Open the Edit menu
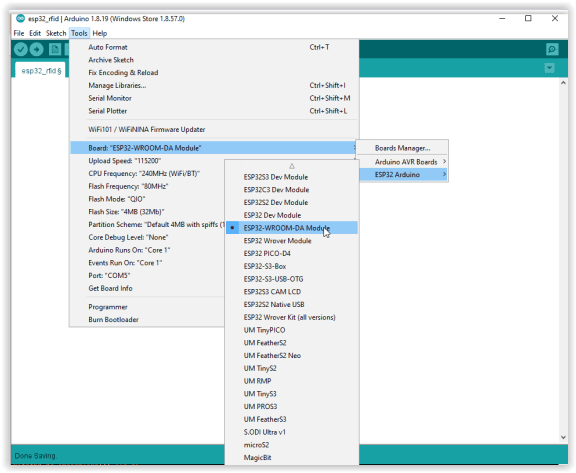 (x=35, y=33)
